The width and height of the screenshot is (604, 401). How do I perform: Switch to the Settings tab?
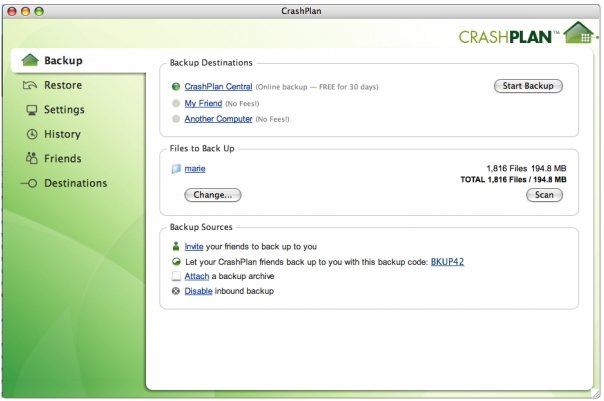tap(64, 110)
